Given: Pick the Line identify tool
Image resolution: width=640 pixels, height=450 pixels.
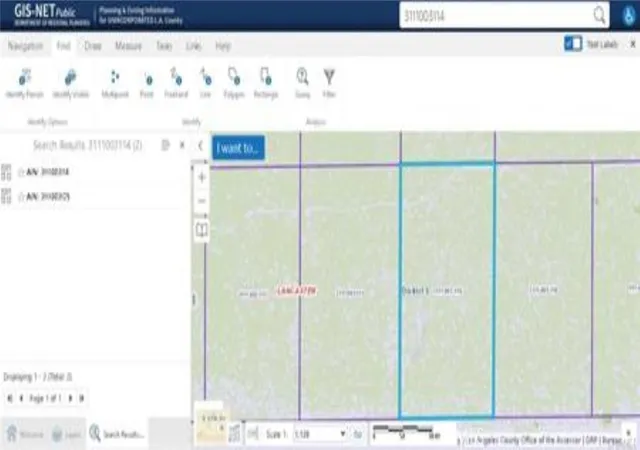Looking at the screenshot, I should click(x=205, y=83).
